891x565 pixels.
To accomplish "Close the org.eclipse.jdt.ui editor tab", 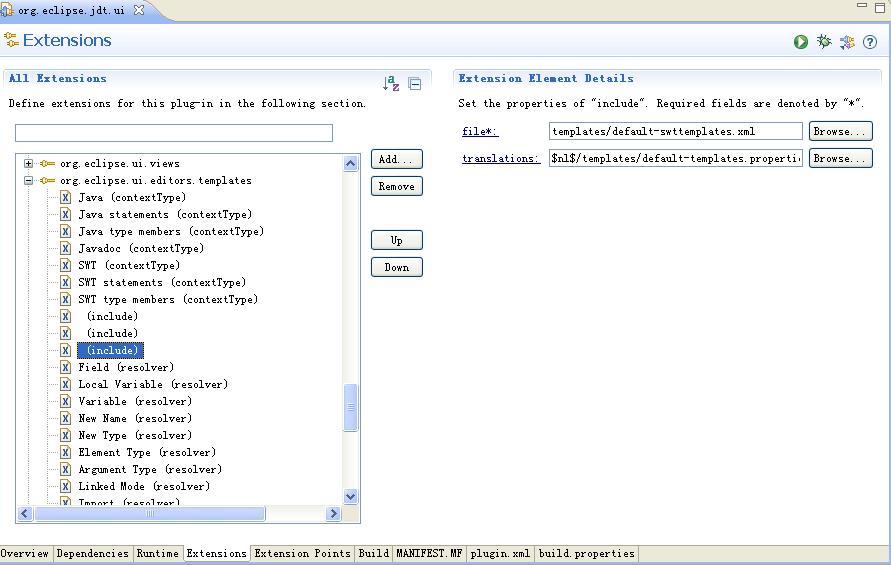I will (x=139, y=10).
